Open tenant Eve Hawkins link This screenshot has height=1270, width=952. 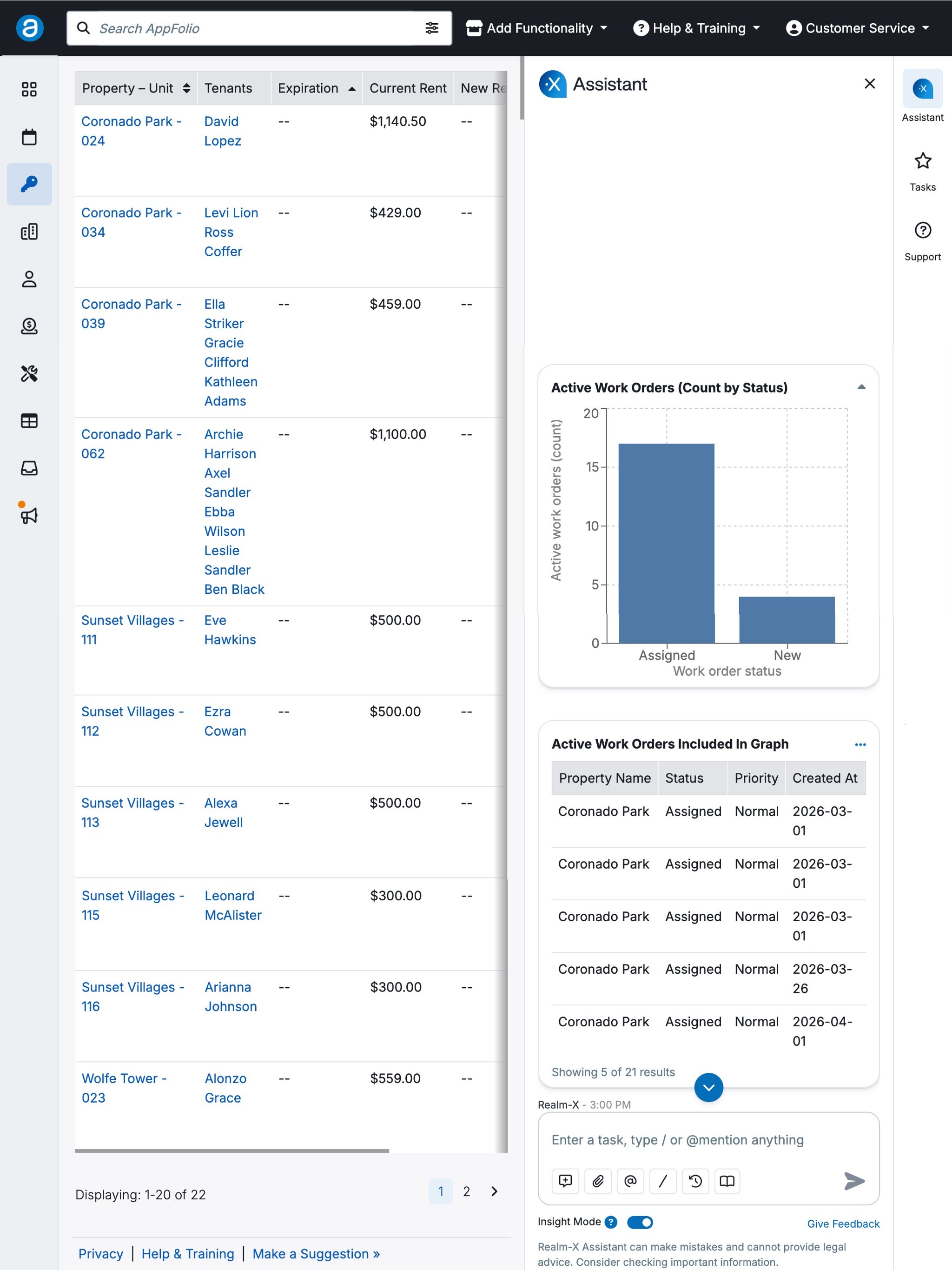230,630
